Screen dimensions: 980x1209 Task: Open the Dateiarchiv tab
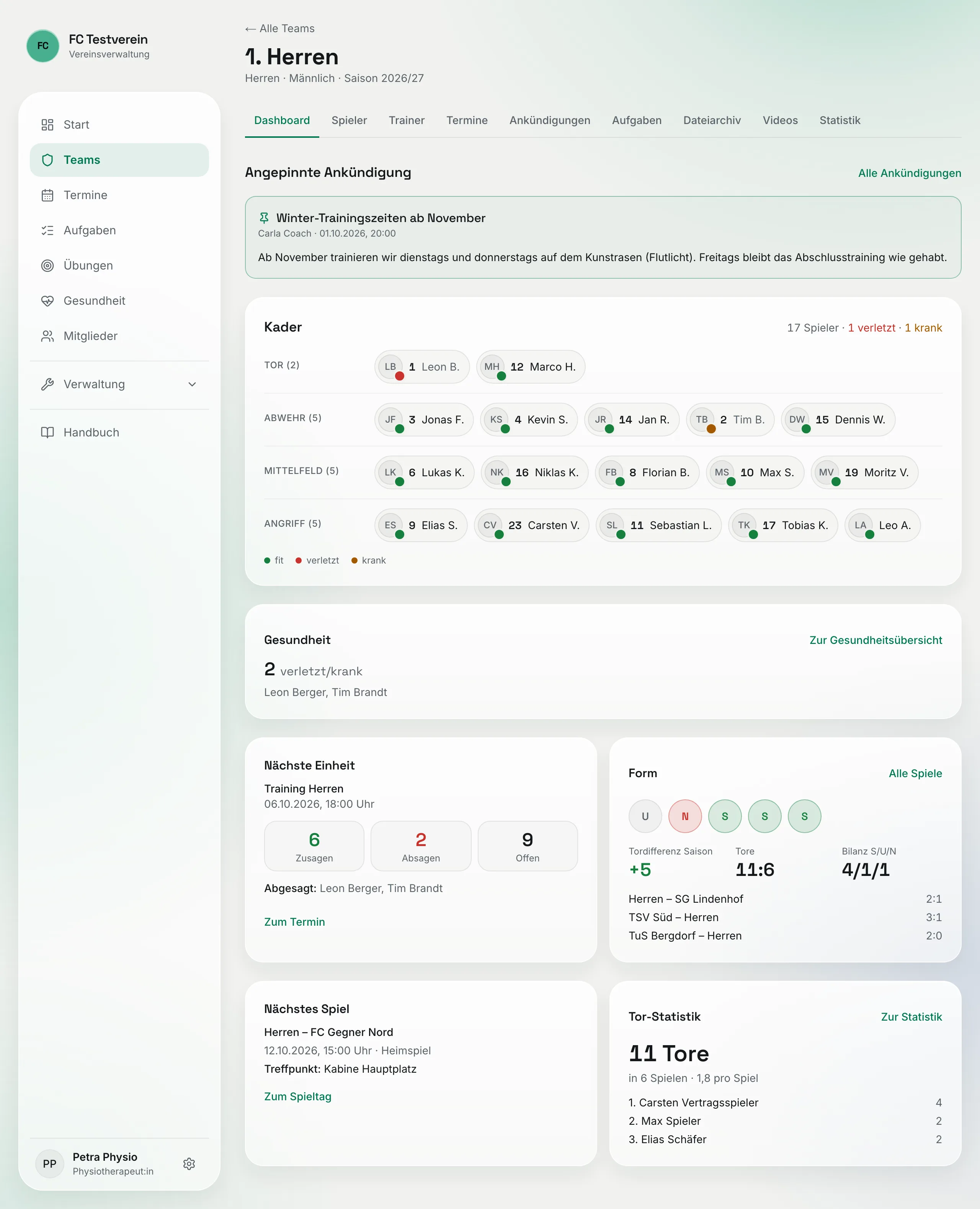(x=712, y=120)
